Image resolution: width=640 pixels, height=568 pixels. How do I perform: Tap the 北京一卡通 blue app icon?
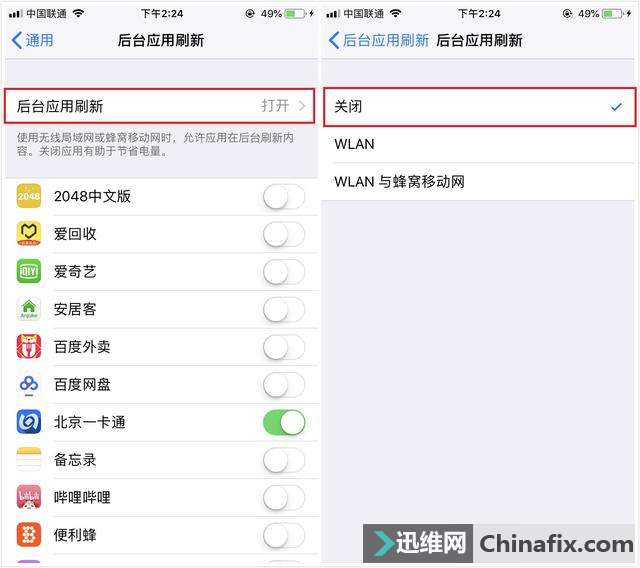click(29, 422)
